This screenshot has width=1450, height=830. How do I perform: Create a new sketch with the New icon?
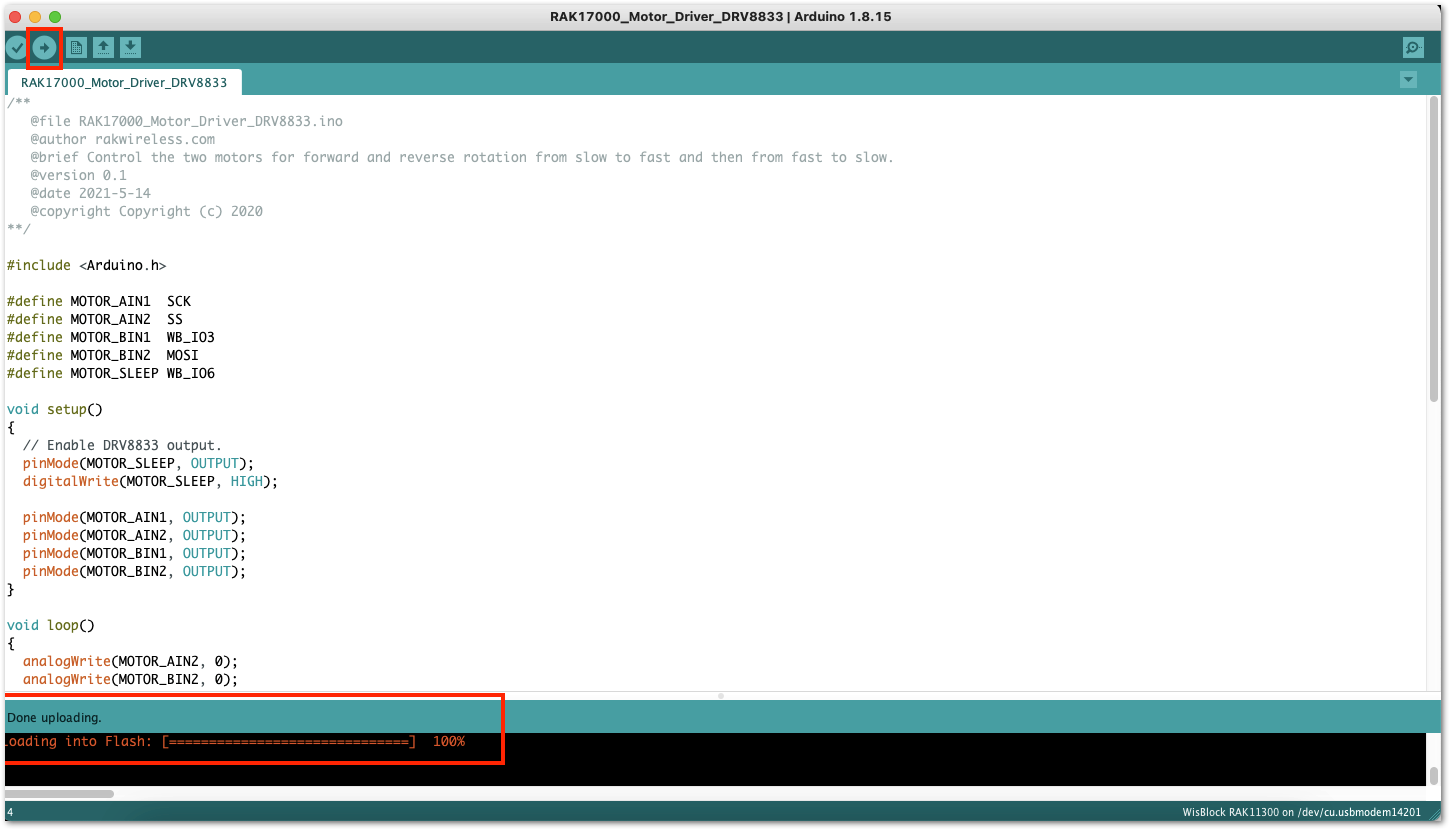pos(76,47)
